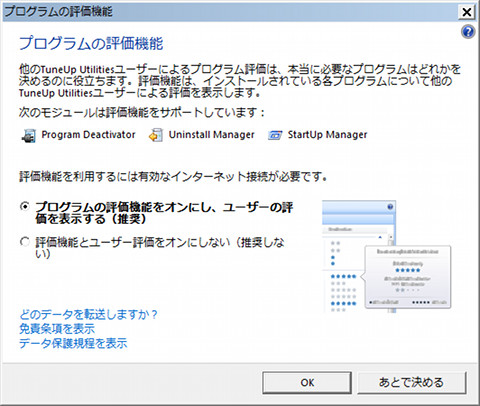Click the Uninstall Manager label
This screenshot has width=480, height=406.
click(x=211, y=135)
